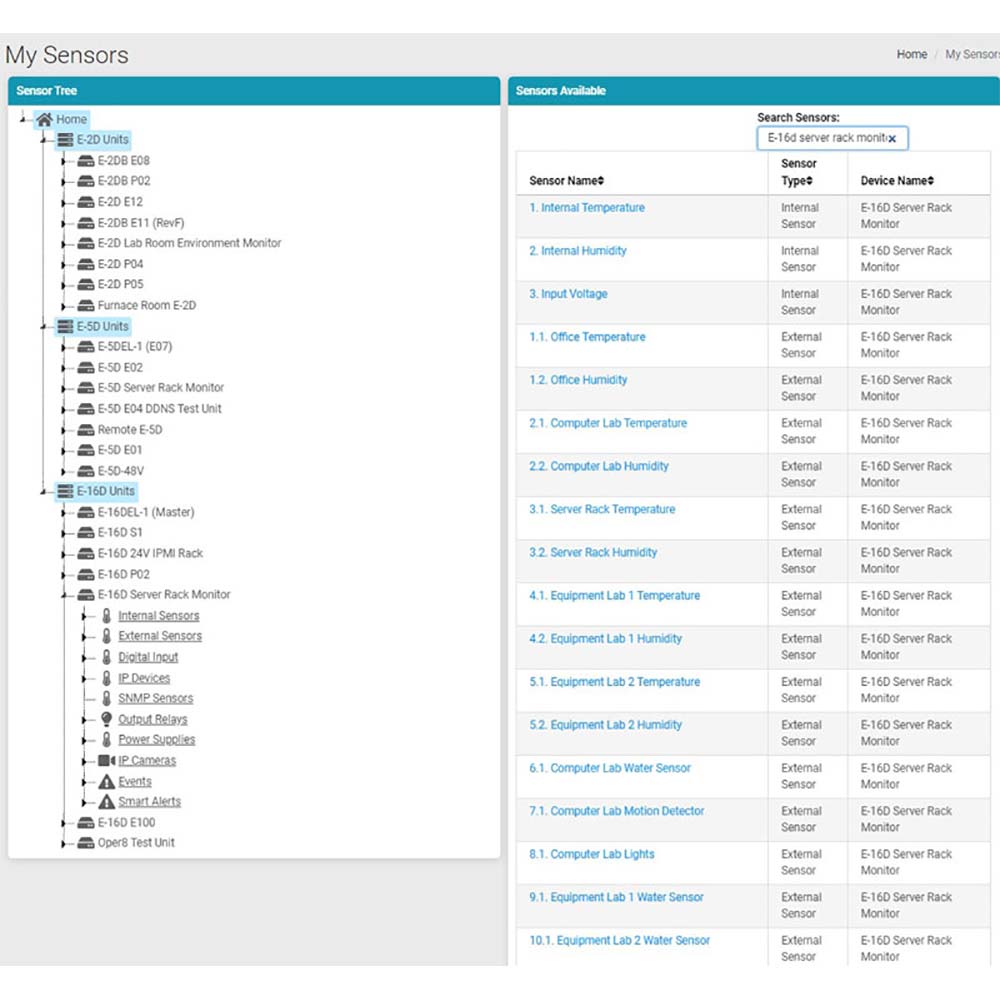Image resolution: width=1000 pixels, height=1000 pixels.
Task: Select E-5DEL-1 (E07) tree item
Action: (134, 347)
